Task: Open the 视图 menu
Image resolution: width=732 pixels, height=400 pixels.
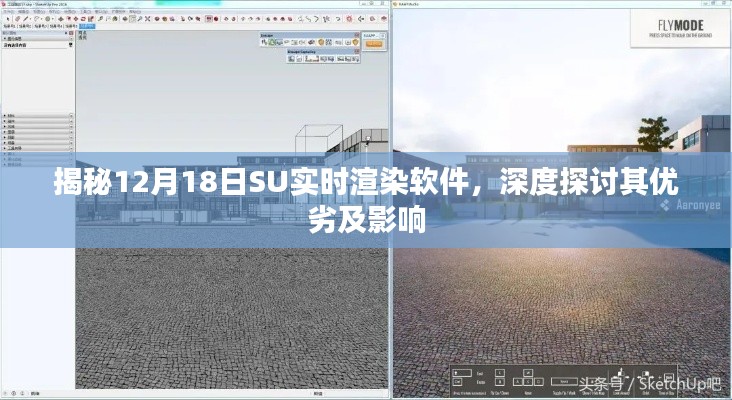Action: click(39, 12)
